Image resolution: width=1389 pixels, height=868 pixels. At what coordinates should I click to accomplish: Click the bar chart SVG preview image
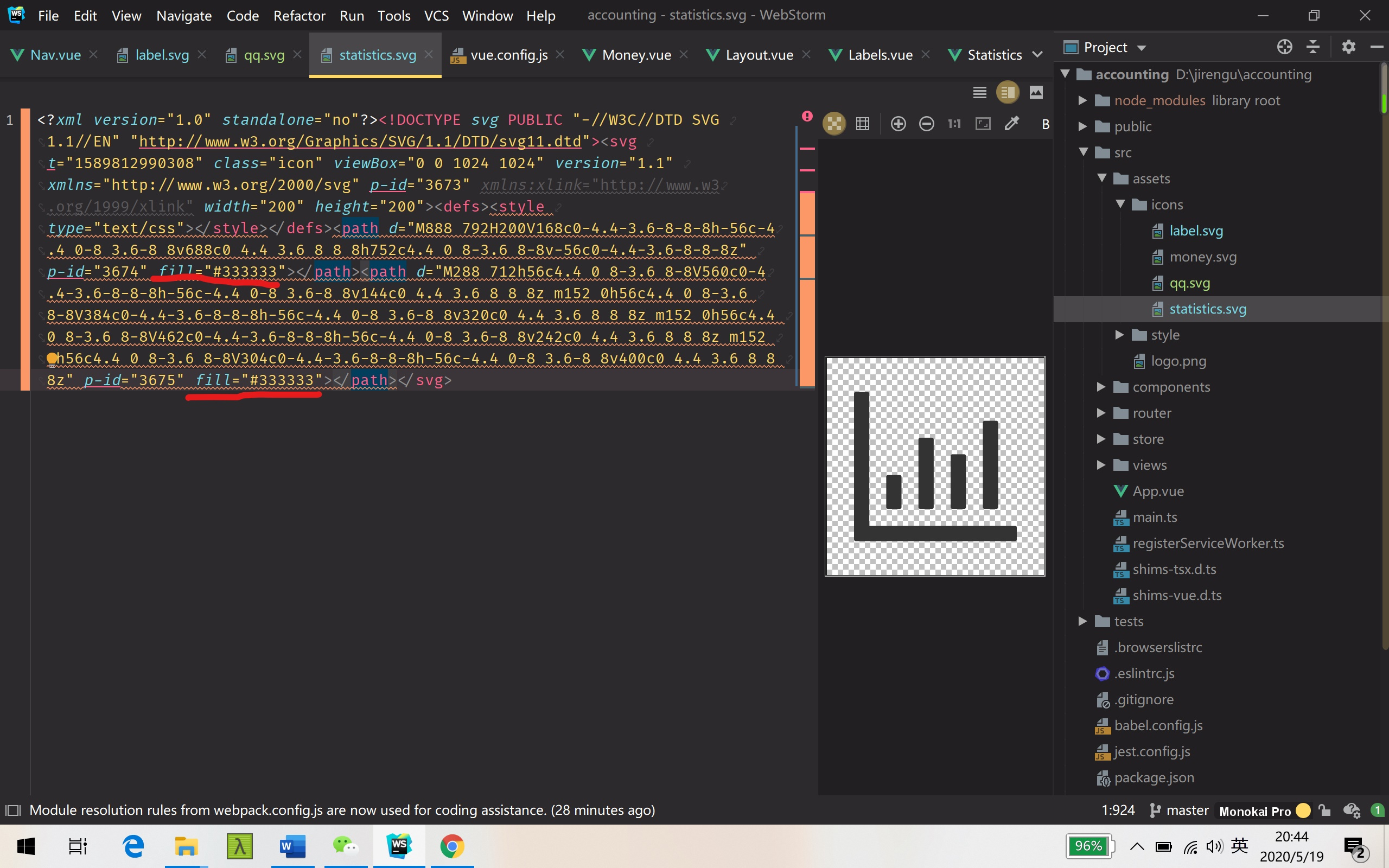(x=934, y=466)
